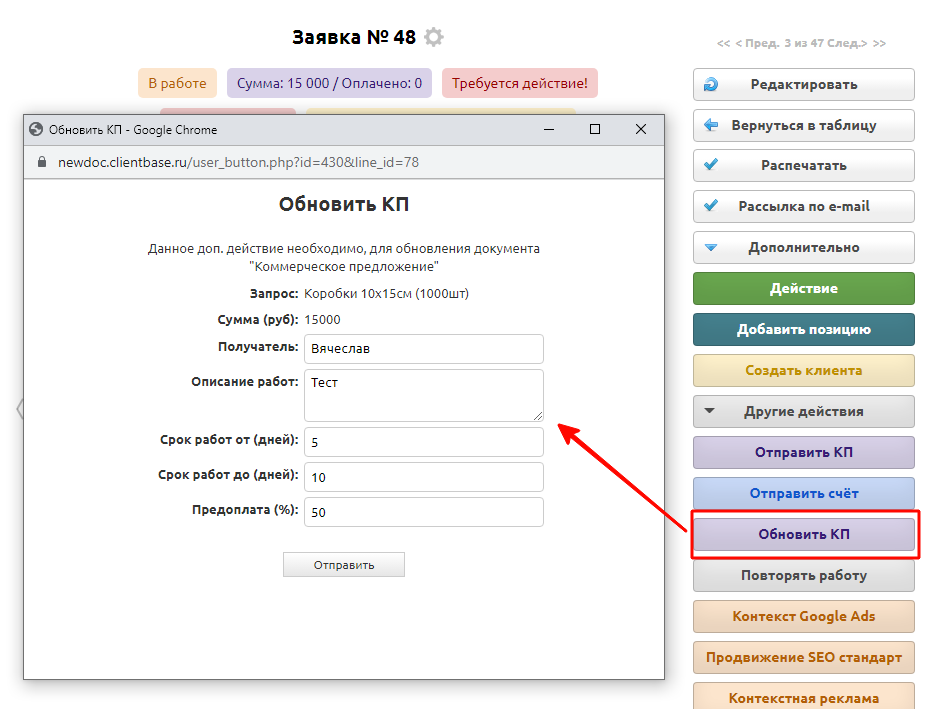
Task: Focus the Описание работ text area
Action: (x=423, y=395)
